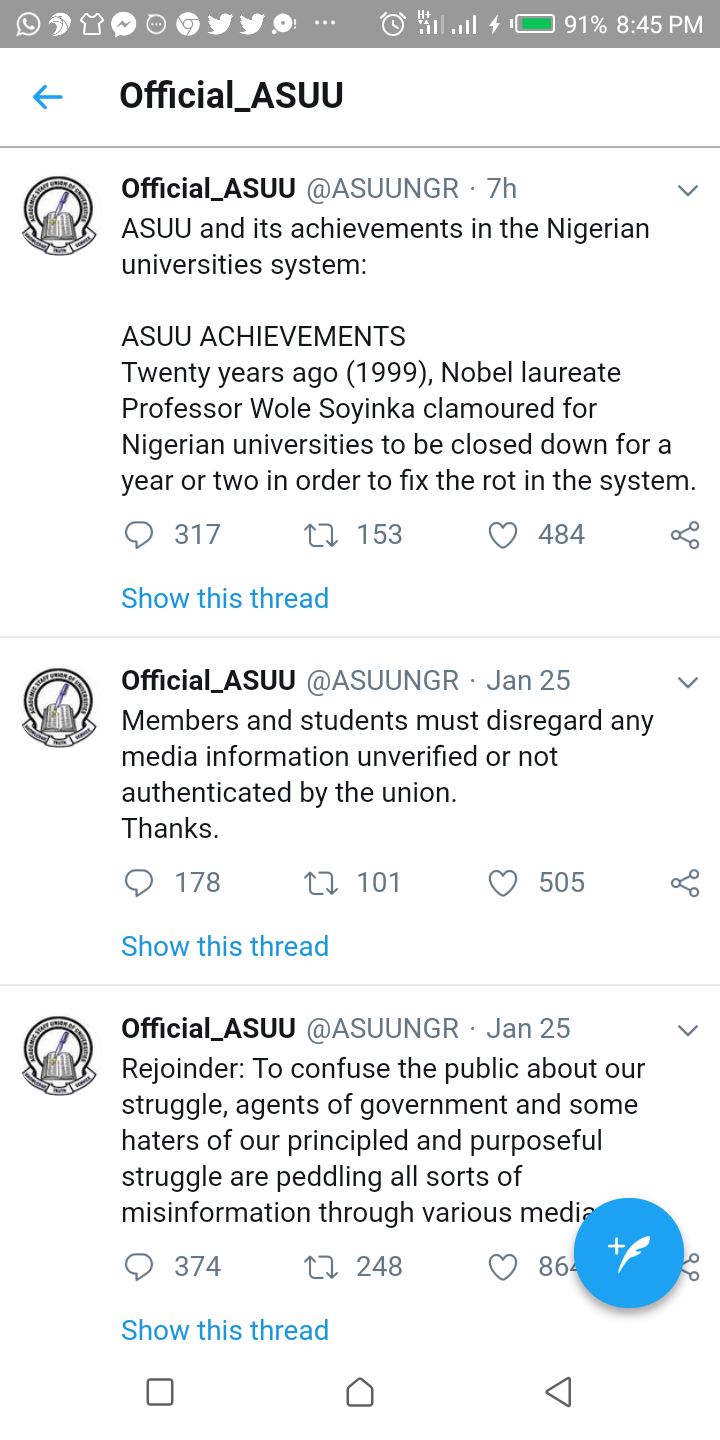The height and width of the screenshot is (1440, 720).
Task: Reply to the Rejoinder tweet
Action: tap(139, 1267)
